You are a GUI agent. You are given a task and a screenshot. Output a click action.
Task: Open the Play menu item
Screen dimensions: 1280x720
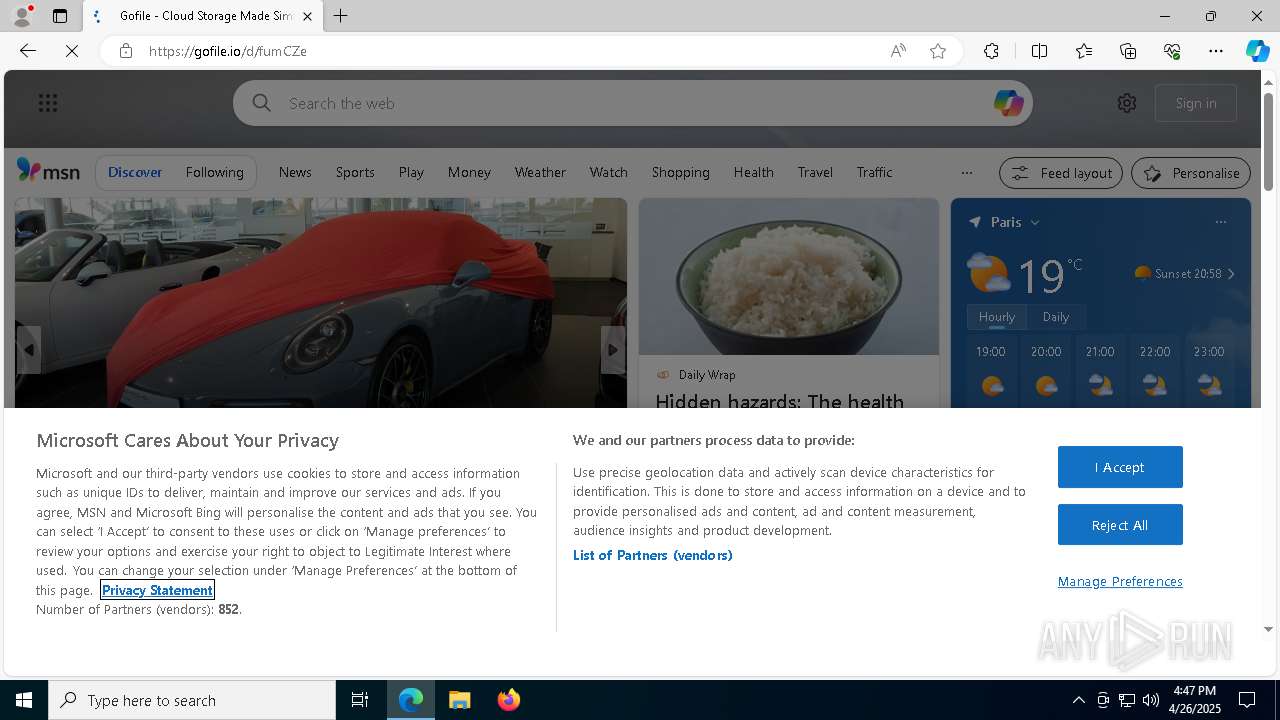(411, 172)
